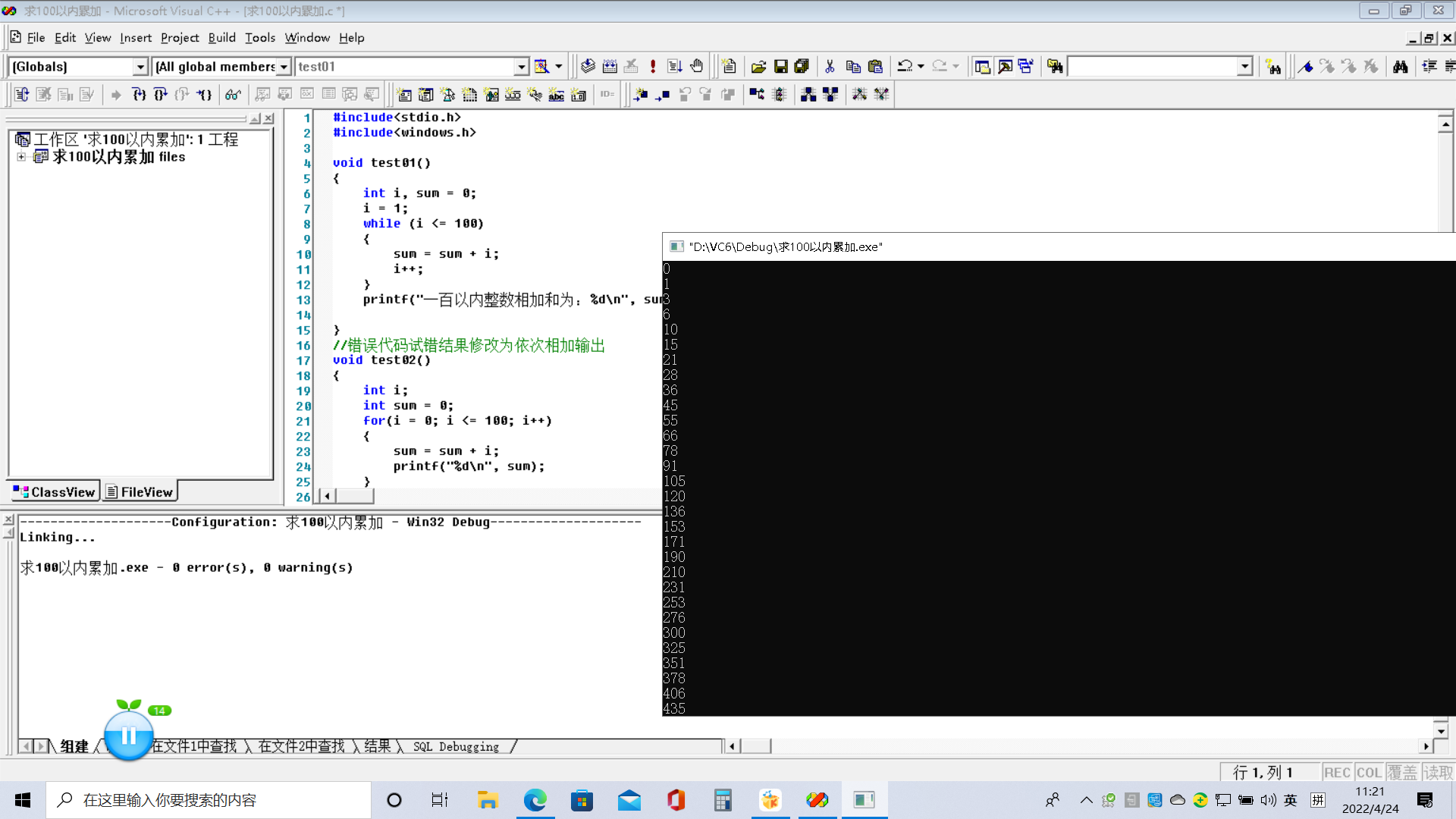Click the Insert/Remove Breakpoint hand icon

697,67
